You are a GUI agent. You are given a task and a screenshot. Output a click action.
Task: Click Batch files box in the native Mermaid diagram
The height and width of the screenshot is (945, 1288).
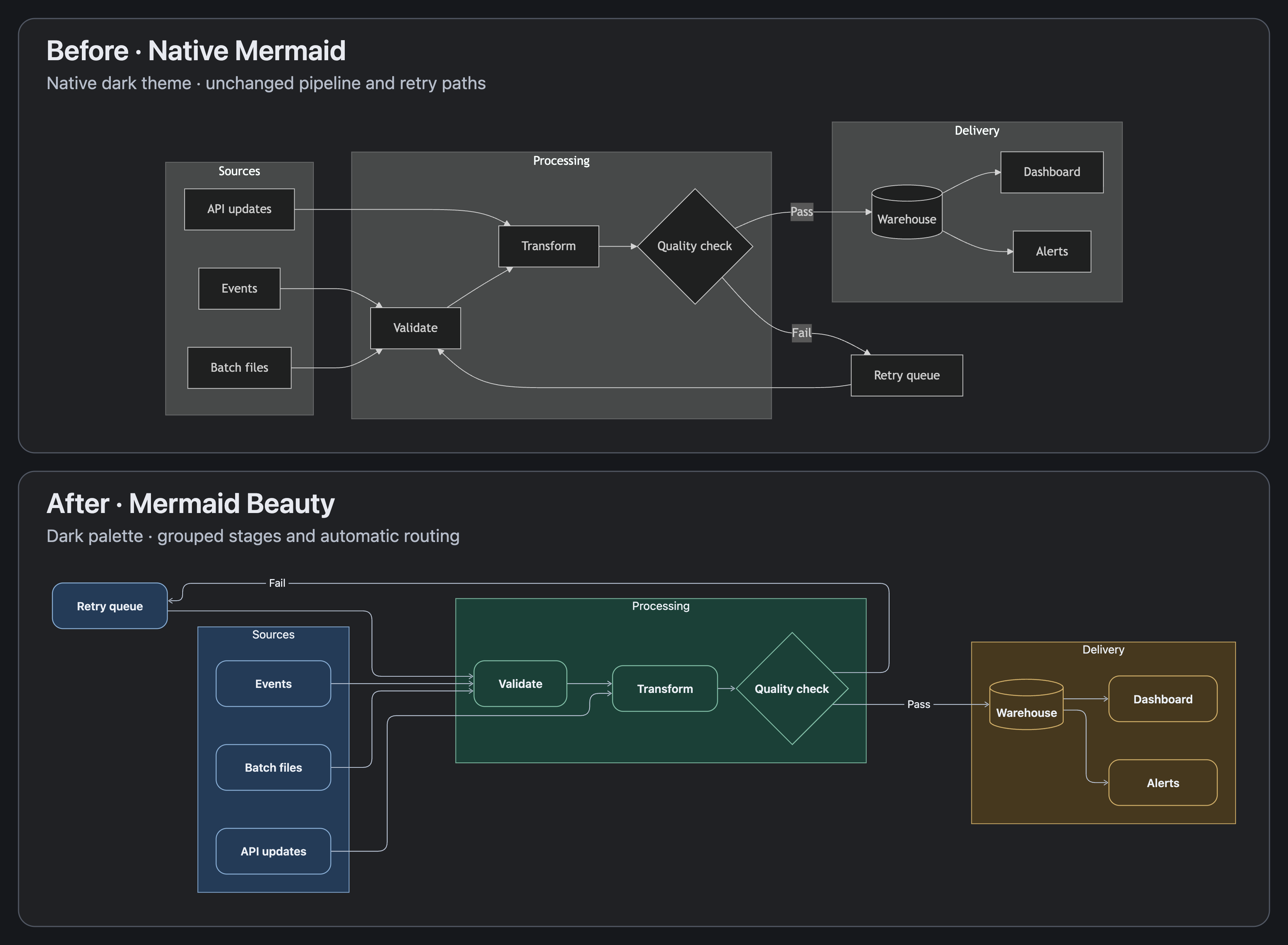pos(239,368)
